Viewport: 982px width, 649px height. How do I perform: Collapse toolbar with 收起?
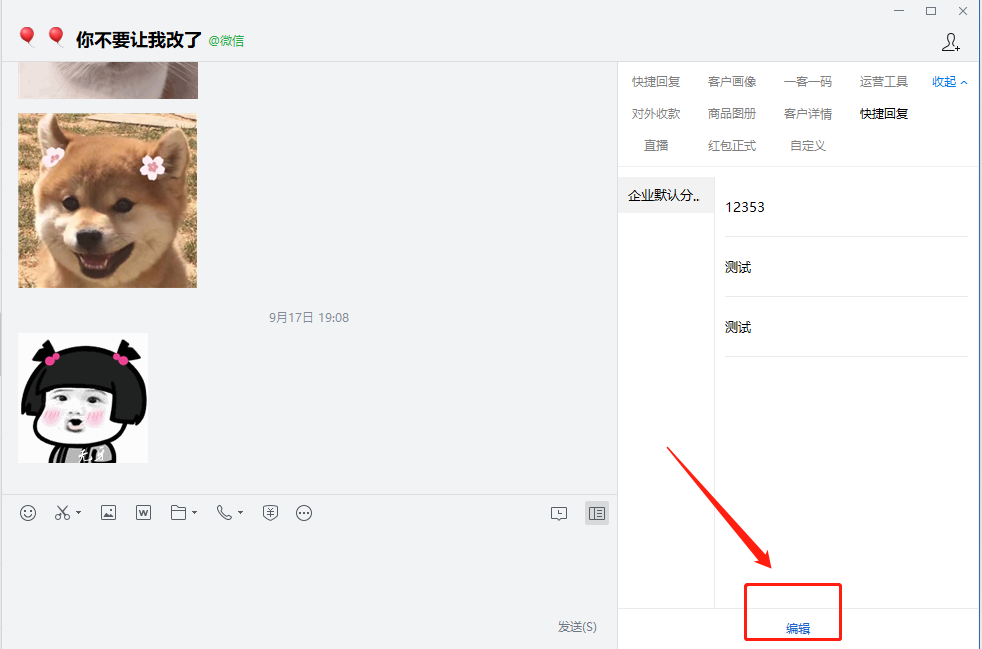click(949, 81)
